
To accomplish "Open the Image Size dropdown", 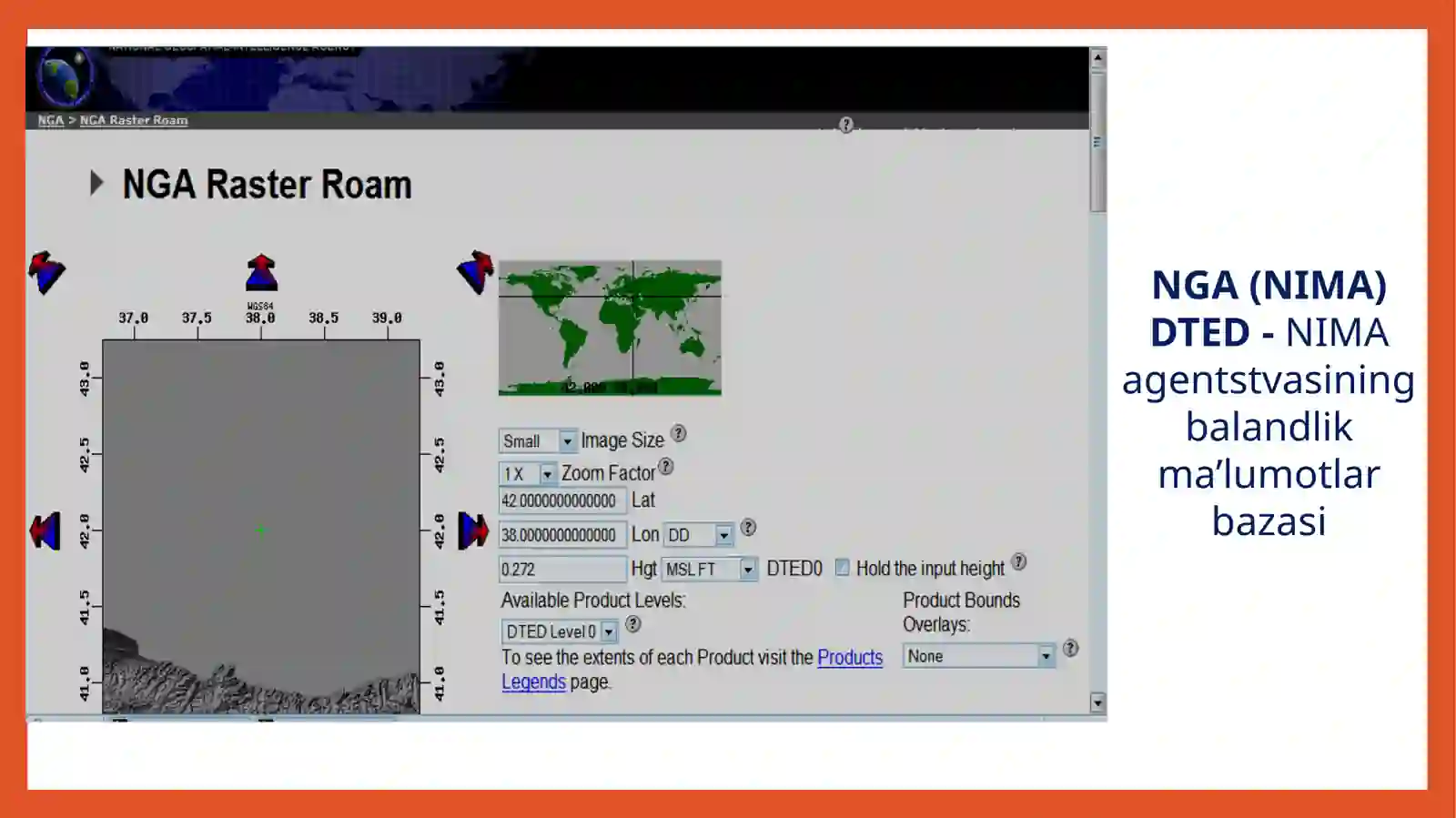I will click(x=567, y=441).
